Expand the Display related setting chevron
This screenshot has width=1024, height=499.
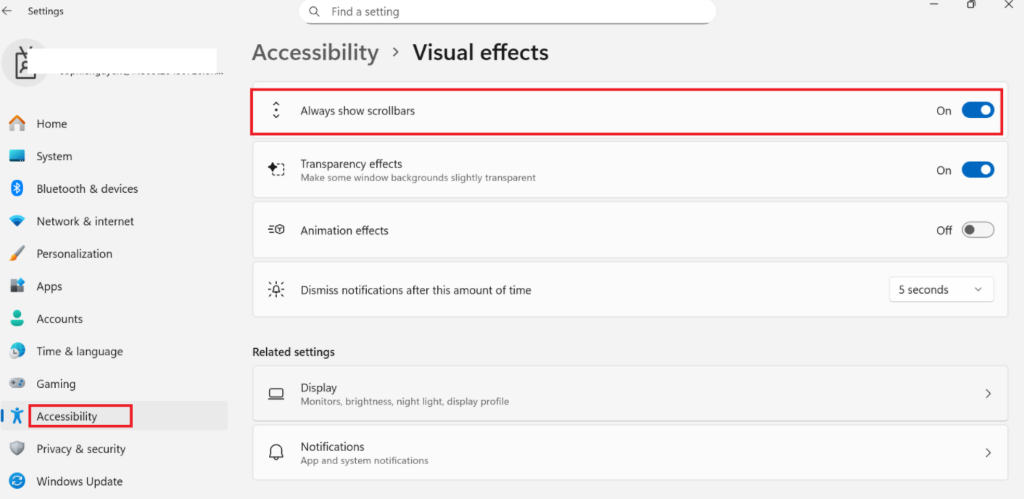point(988,394)
